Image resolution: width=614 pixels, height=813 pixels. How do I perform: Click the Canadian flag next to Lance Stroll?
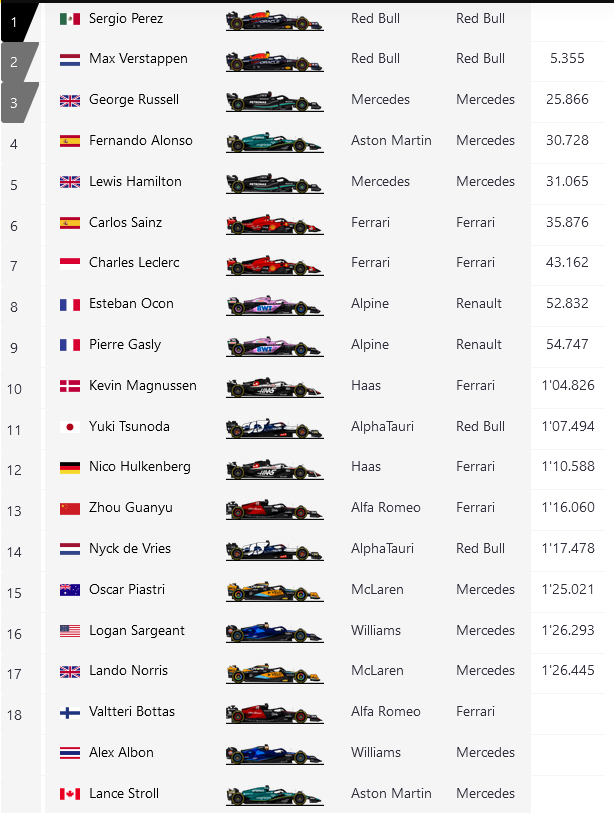(x=70, y=794)
